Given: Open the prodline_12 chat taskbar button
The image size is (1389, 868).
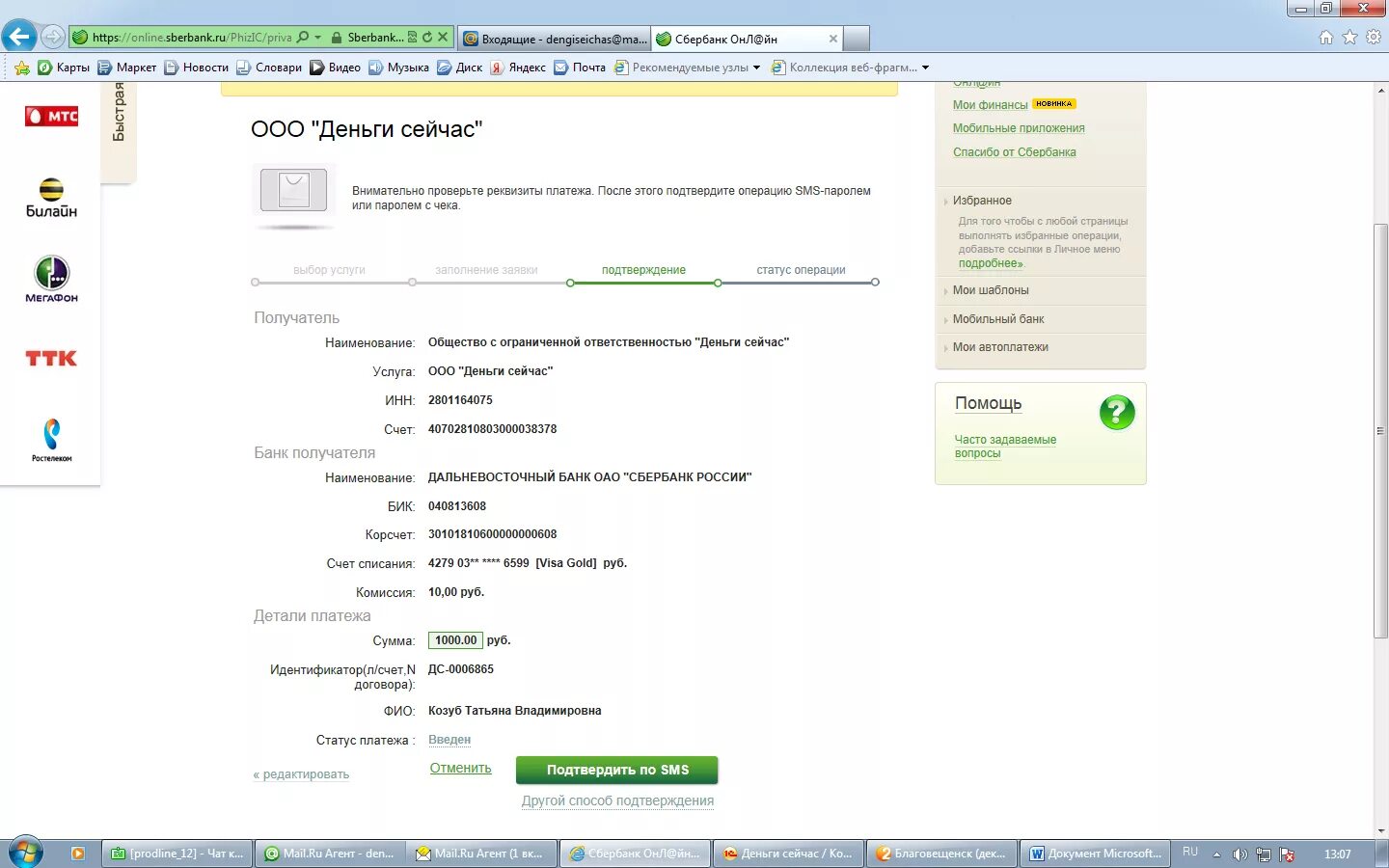Looking at the screenshot, I should click(177, 854).
